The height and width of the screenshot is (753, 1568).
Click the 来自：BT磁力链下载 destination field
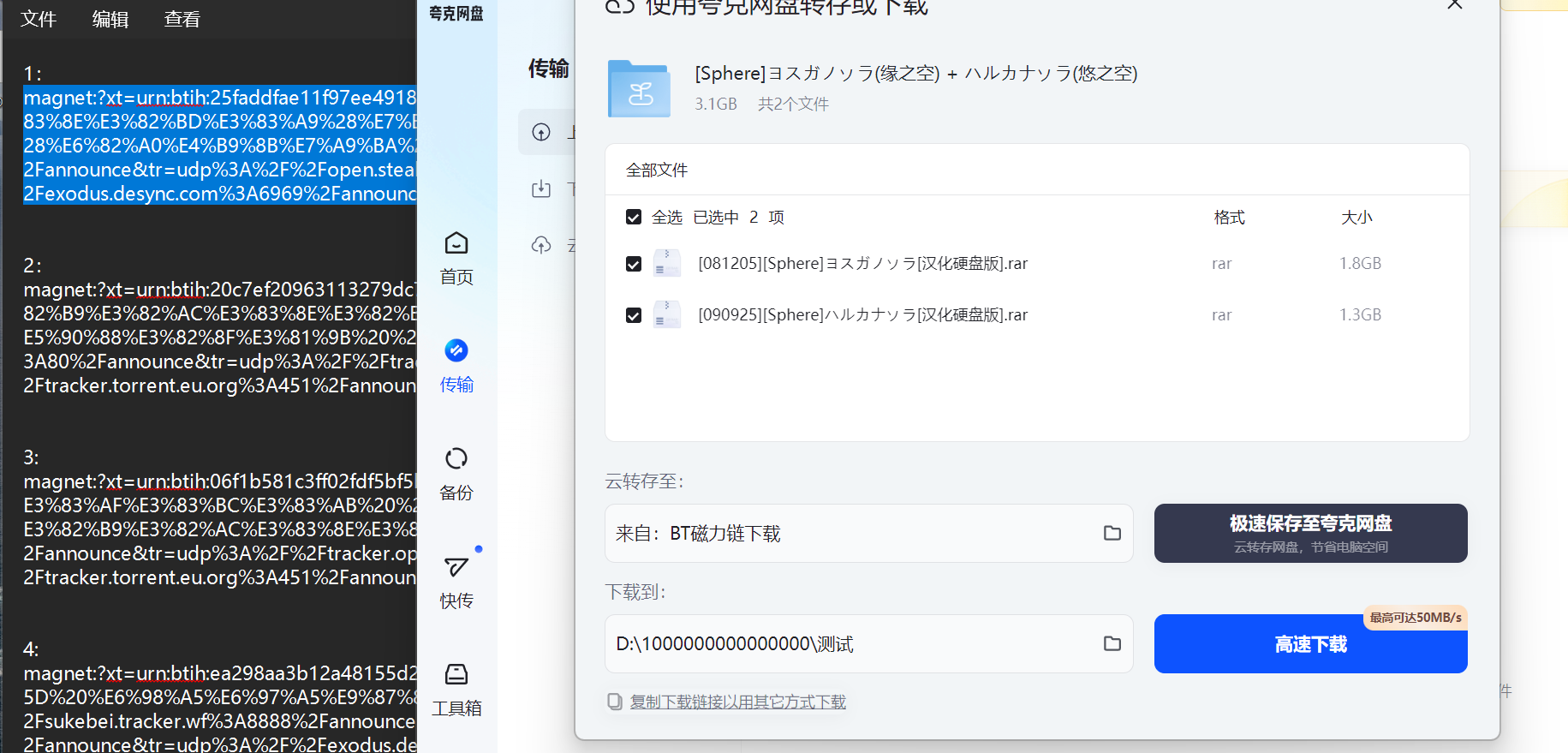point(869,533)
